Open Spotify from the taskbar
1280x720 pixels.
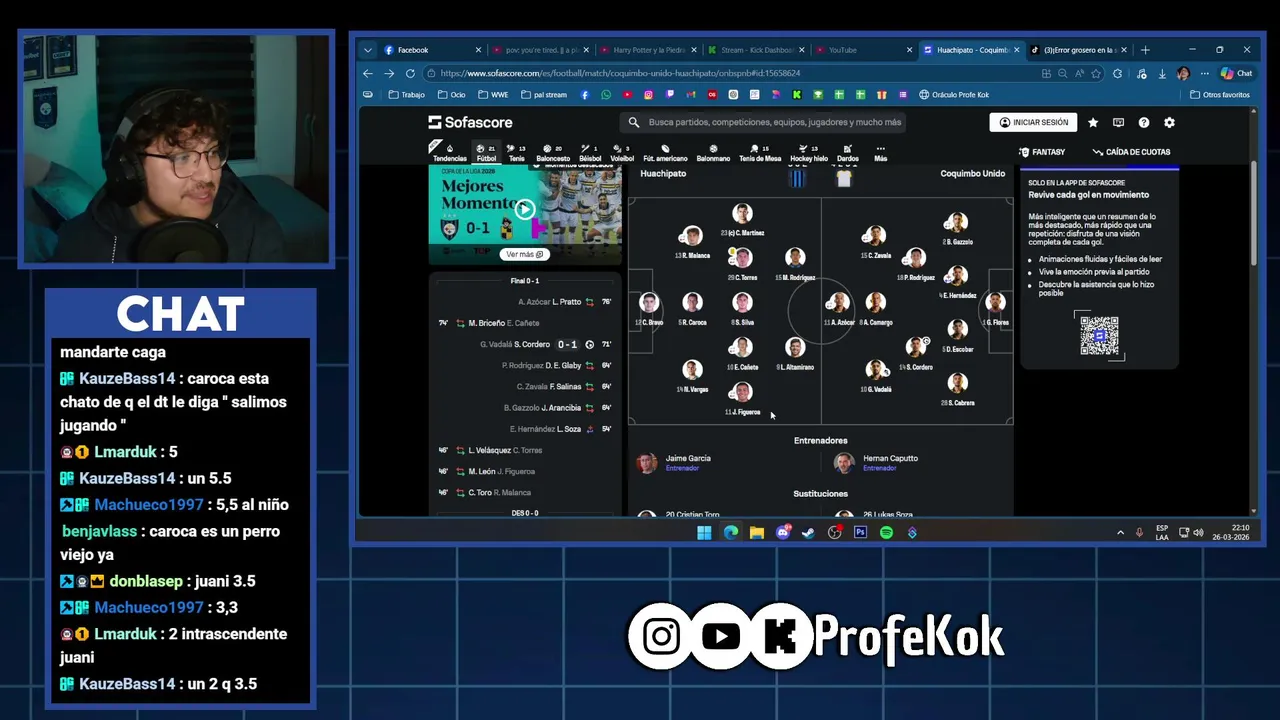pos(886,533)
